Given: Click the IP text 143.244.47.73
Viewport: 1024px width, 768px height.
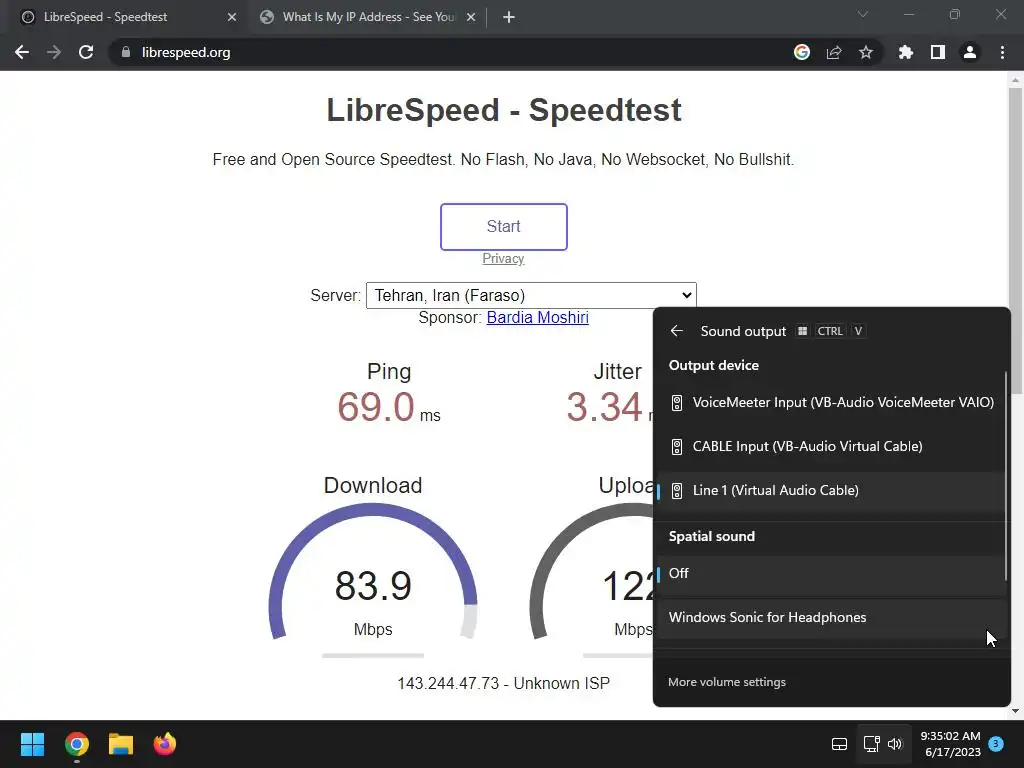Looking at the screenshot, I should pyautogui.click(x=448, y=683).
